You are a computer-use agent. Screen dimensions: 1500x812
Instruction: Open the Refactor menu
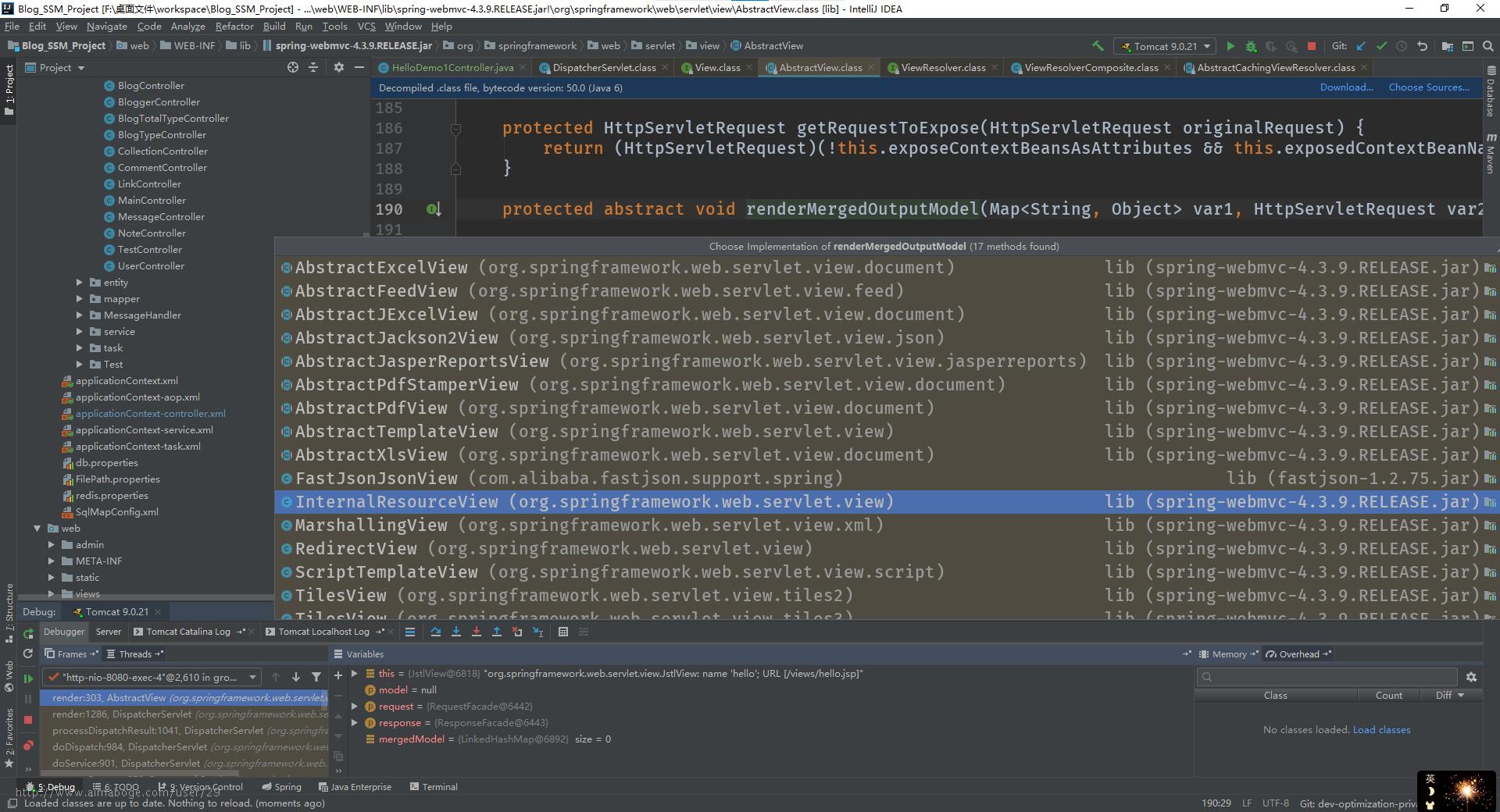[x=234, y=26]
